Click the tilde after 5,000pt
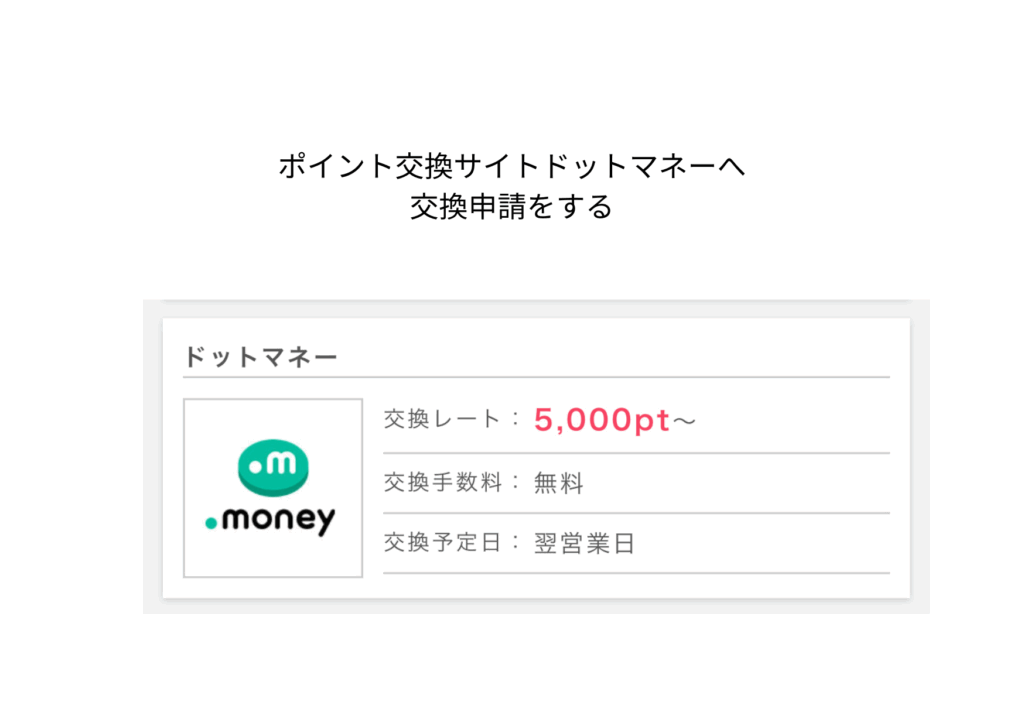The image size is (1024, 726). (684, 422)
